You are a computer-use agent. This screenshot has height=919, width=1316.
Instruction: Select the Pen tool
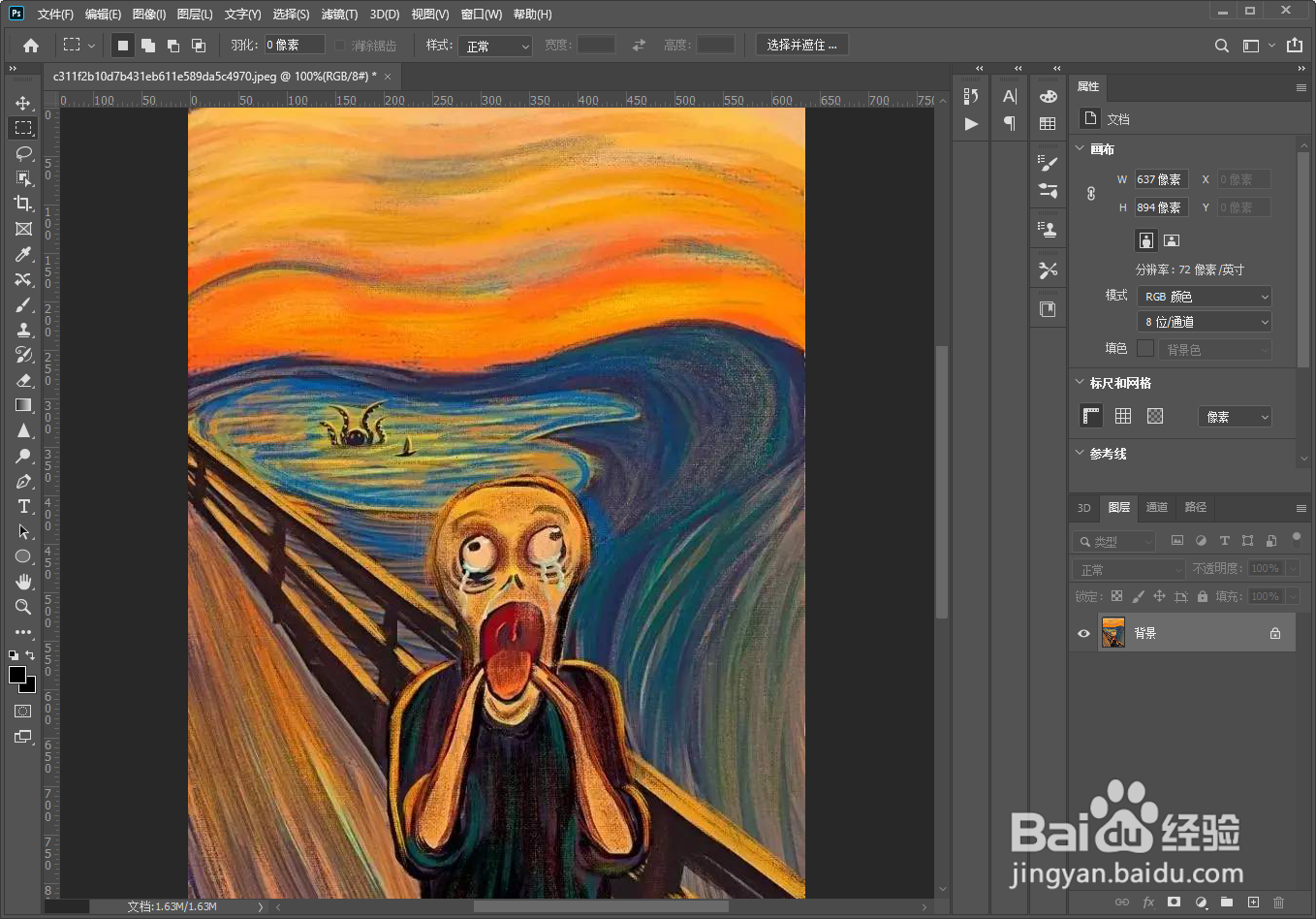pyautogui.click(x=23, y=481)
